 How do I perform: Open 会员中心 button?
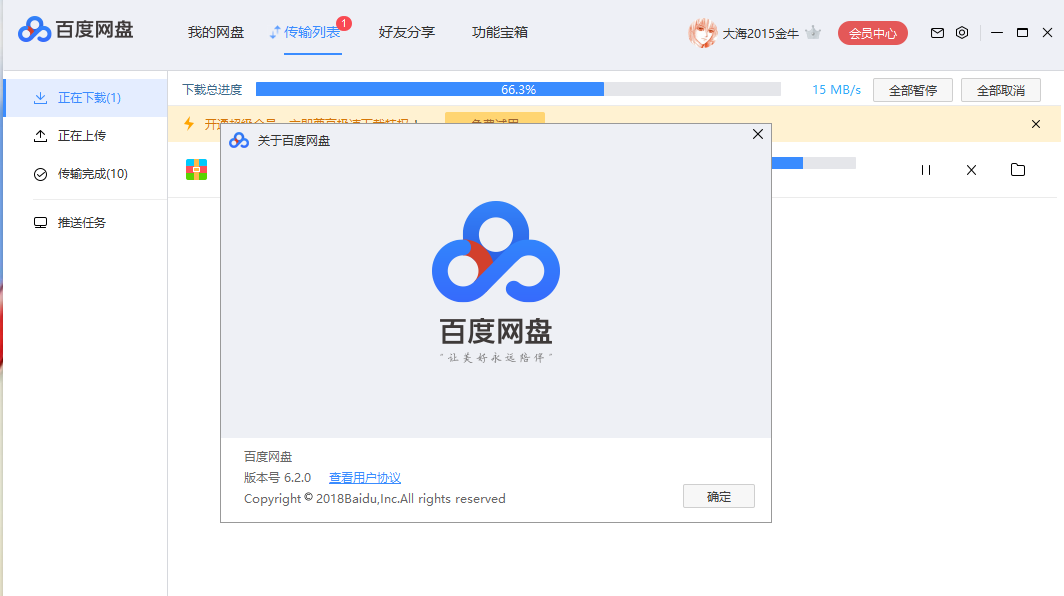point(873,33)
